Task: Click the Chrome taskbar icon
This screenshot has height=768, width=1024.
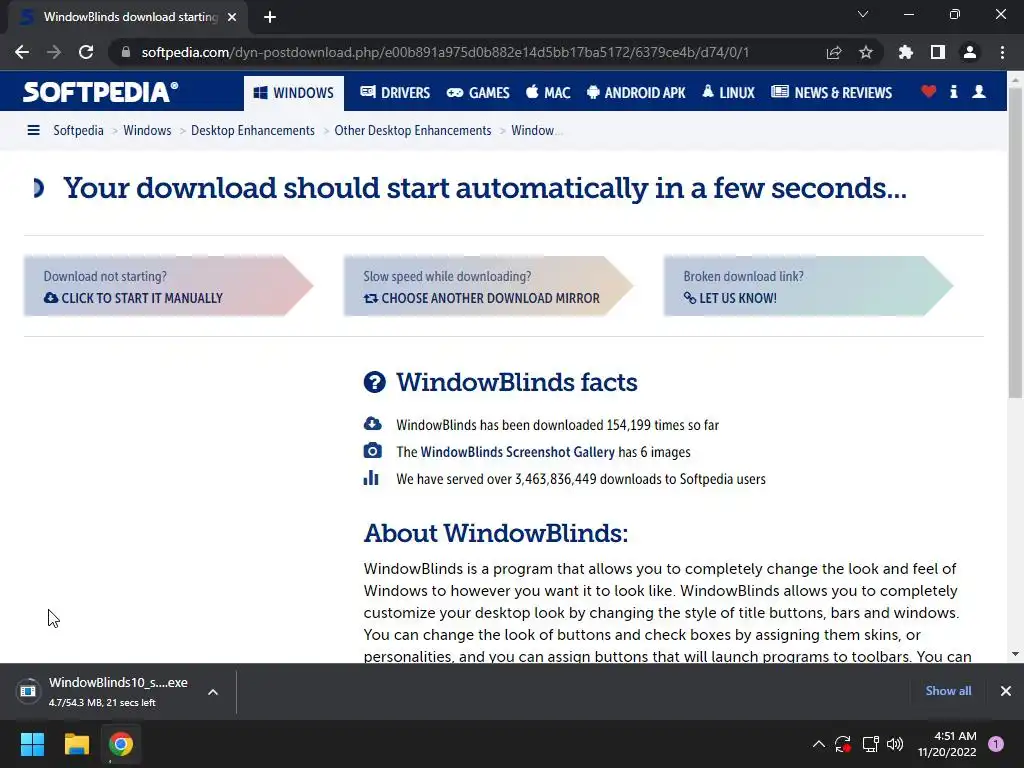Action: (x=121, y=744)
